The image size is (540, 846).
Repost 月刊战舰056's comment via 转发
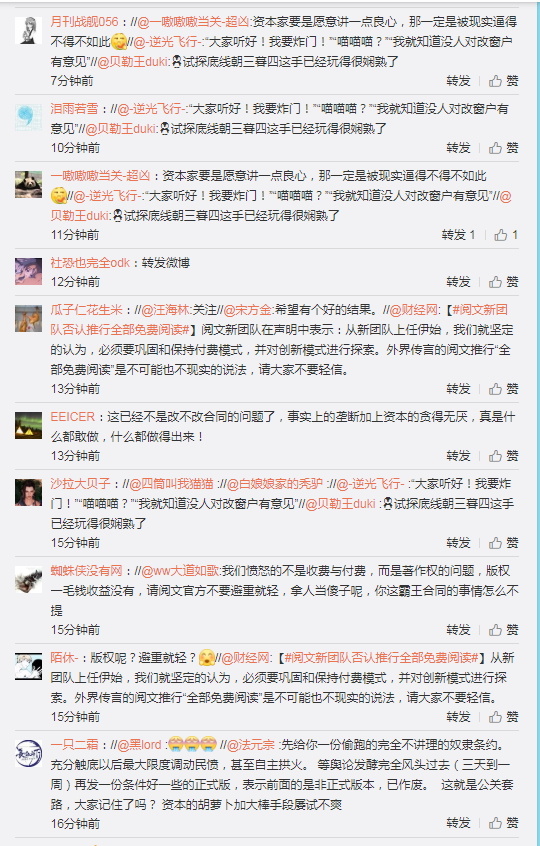(459, 81)
